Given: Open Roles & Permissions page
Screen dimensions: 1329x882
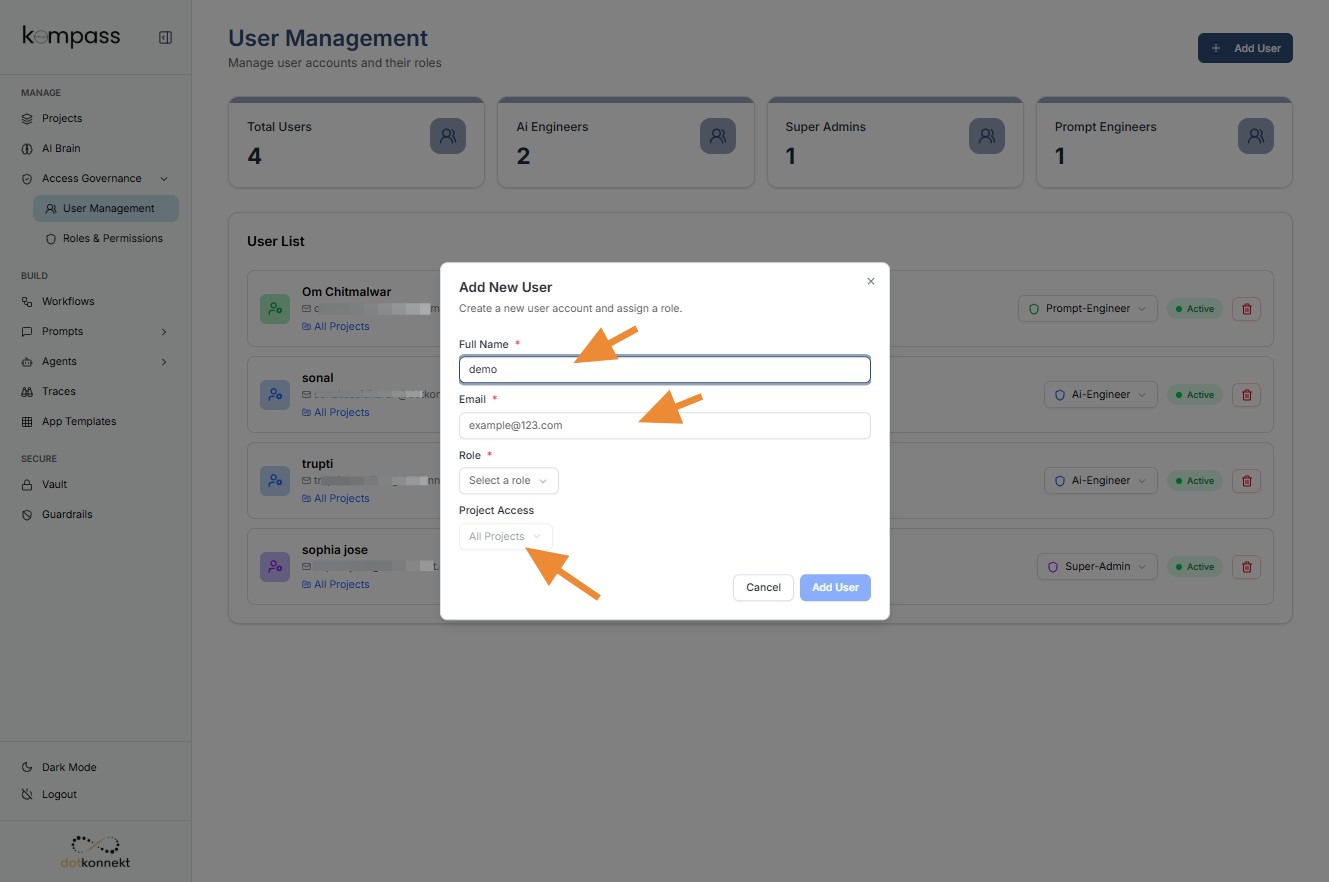Looking at the screenshot, I should tap(112, 239).
